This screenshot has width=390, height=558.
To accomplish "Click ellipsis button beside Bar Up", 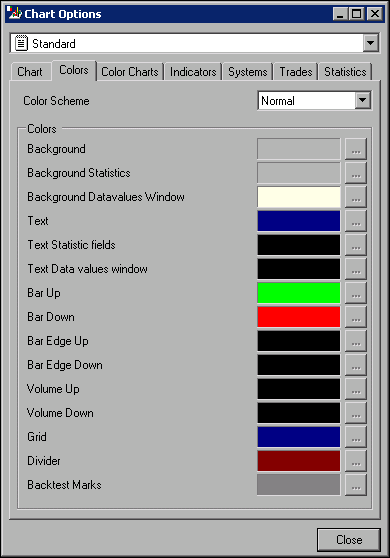I will [355, 293].
